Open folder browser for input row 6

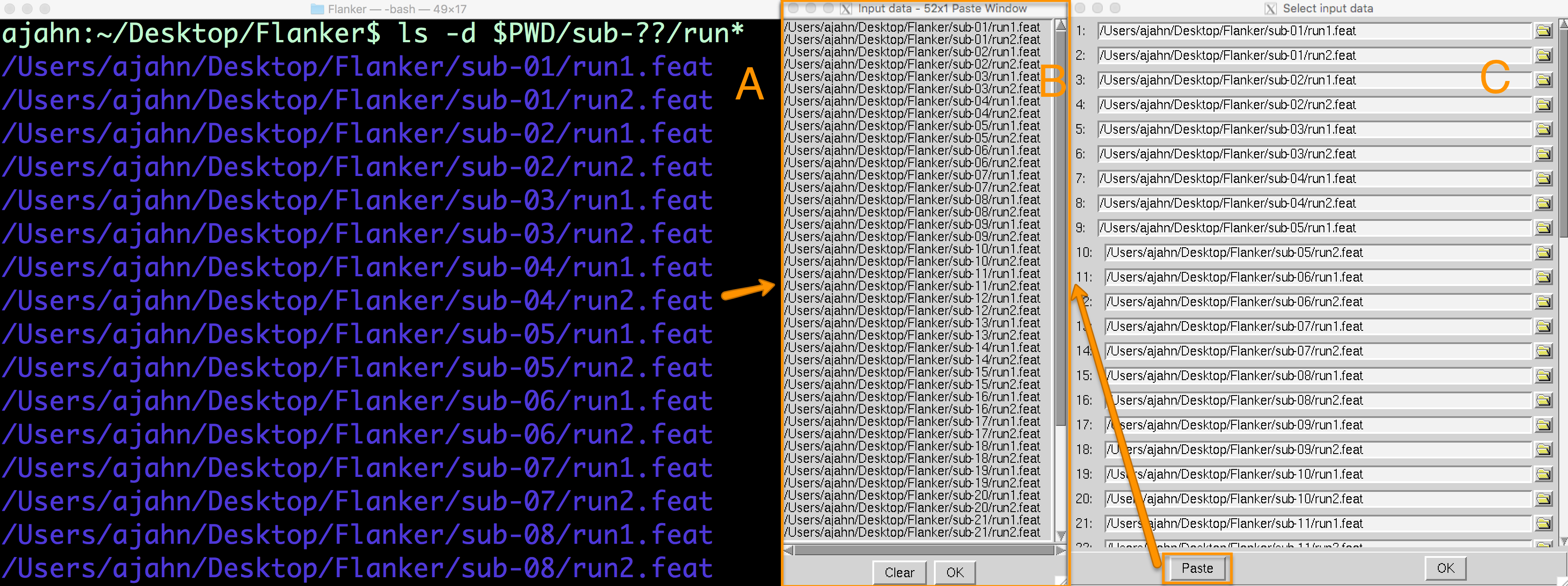pyautogui.click(x=1544, y=154)
